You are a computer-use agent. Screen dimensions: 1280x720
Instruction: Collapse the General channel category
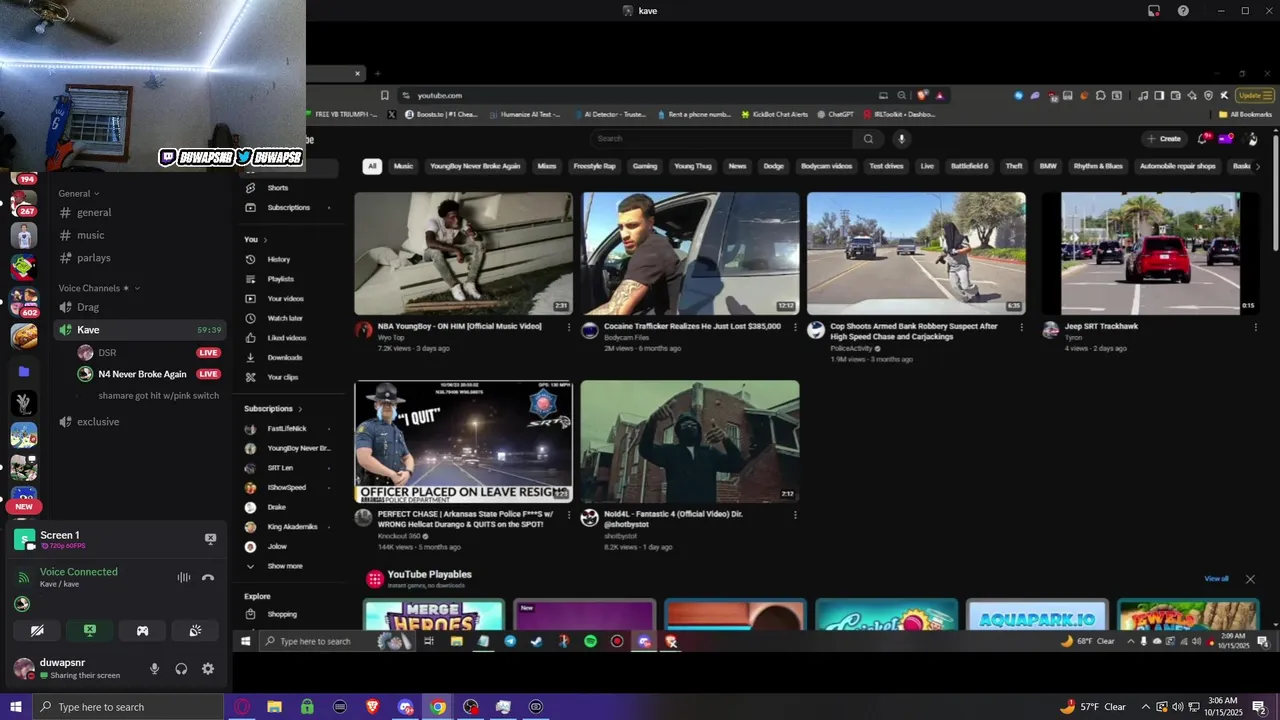[x=78, y=193]
